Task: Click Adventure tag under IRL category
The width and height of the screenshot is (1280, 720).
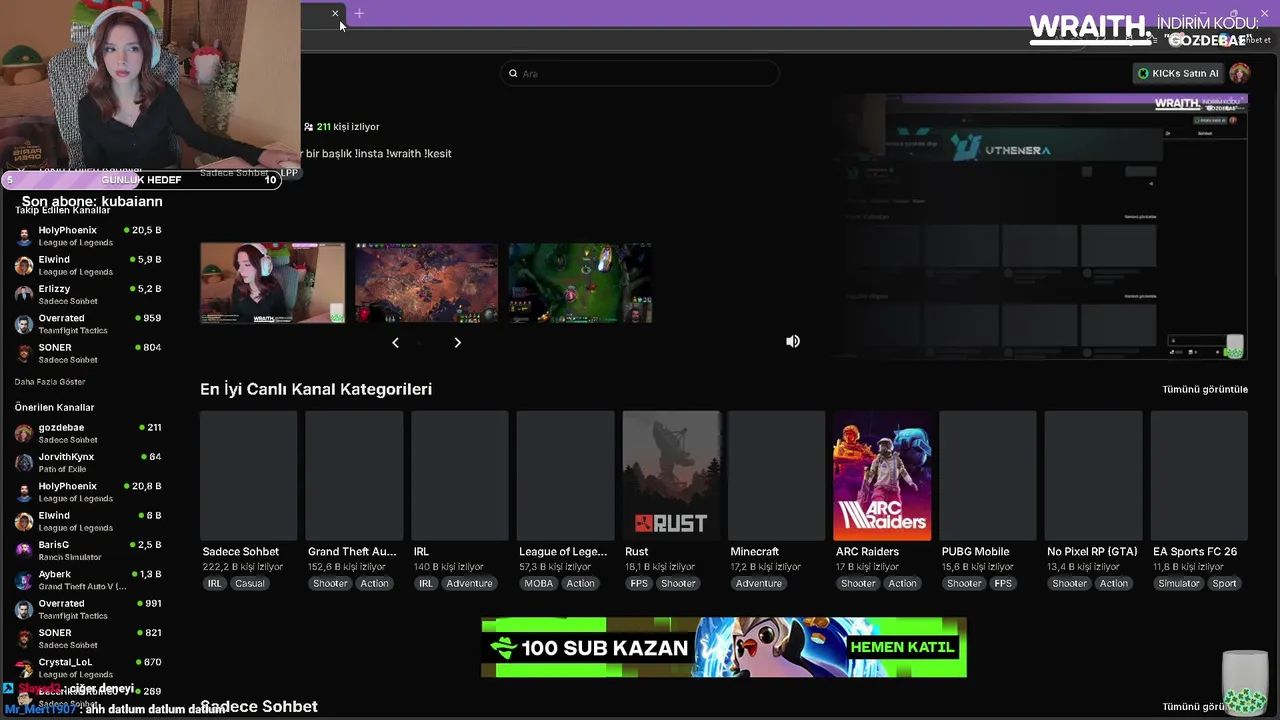Action: [x=469, y=583]
